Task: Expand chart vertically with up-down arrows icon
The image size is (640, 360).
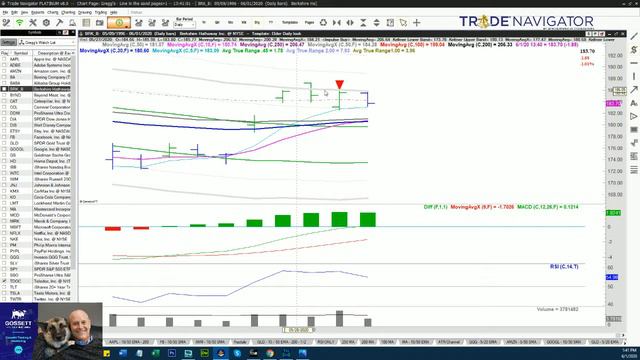Action: pos(376,23)
